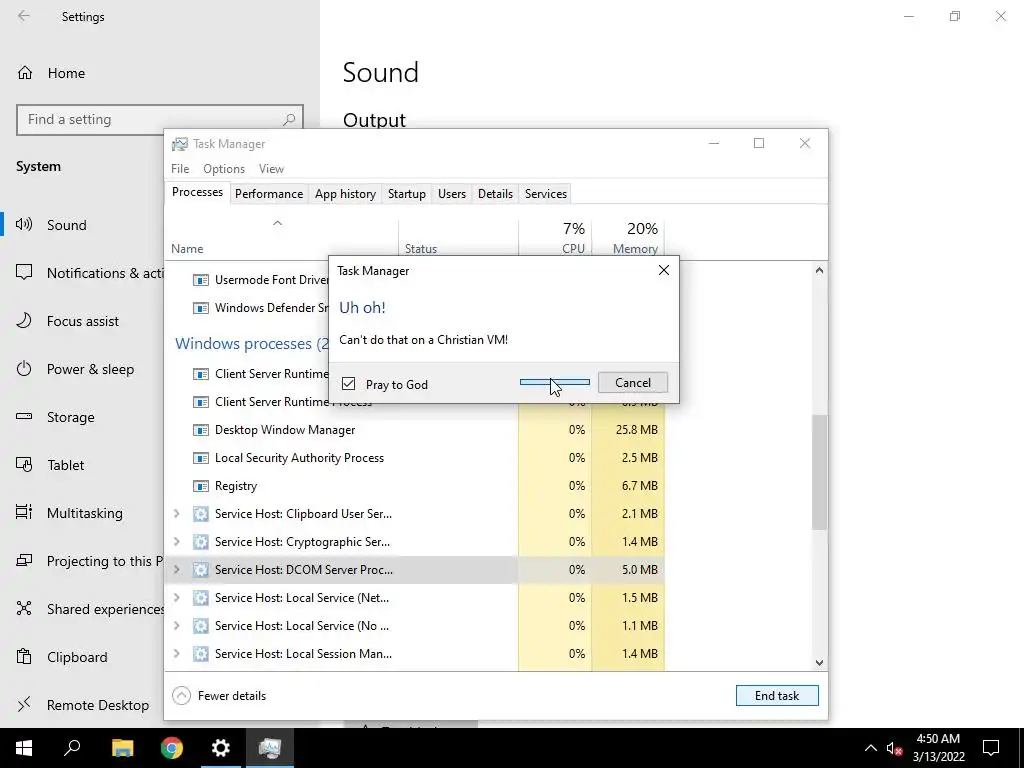Switch to Settings via taskbar gear icon

221,748
